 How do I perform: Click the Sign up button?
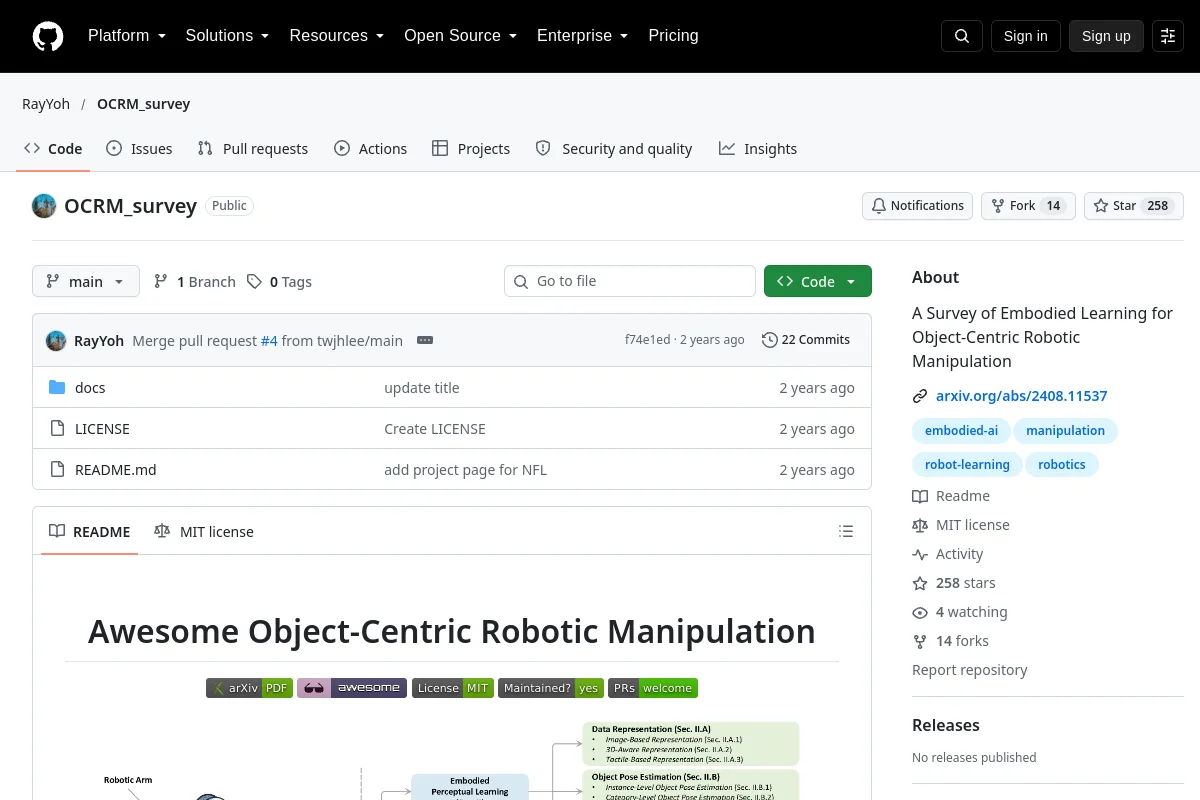point(1106,36)
